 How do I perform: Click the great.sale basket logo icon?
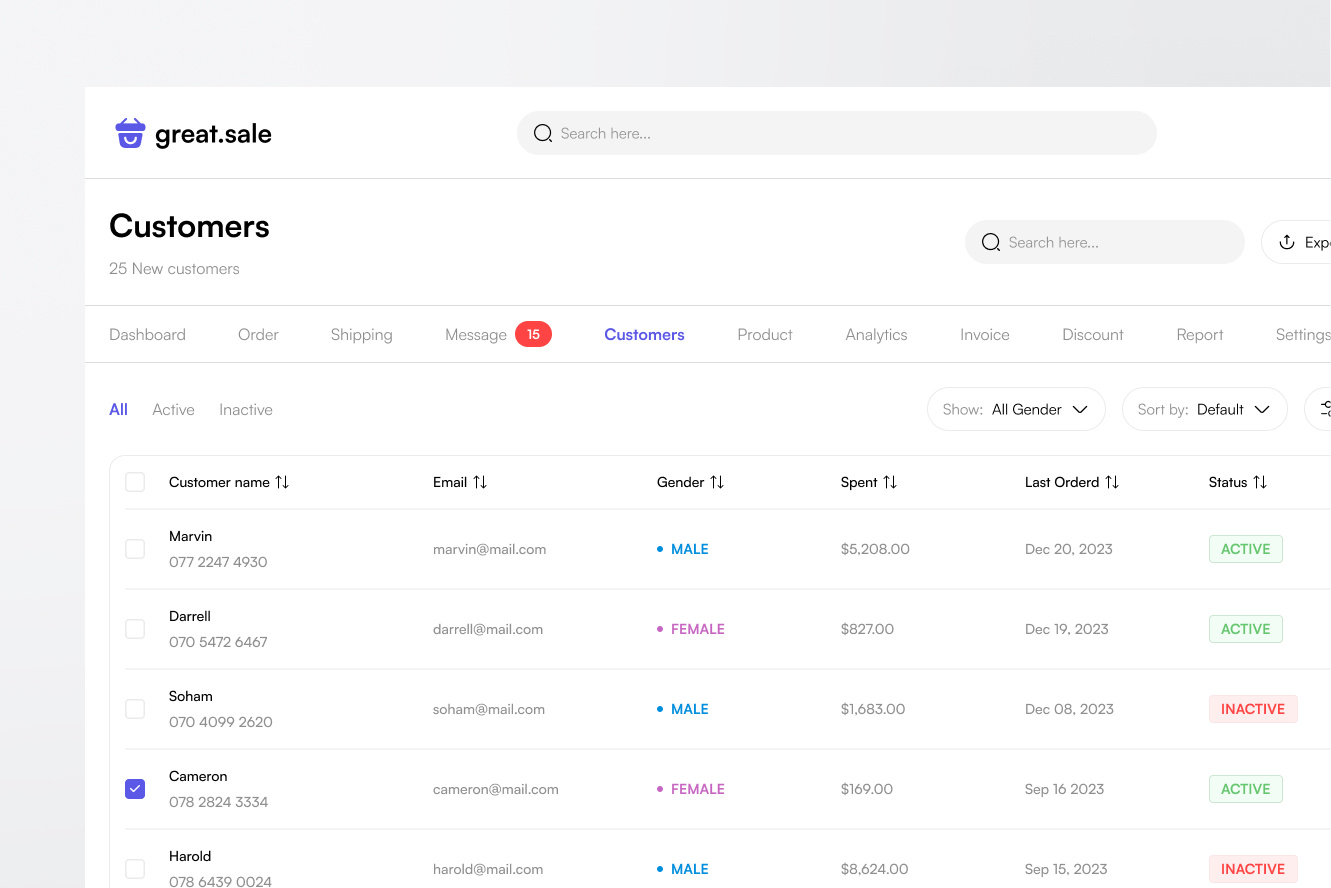129,132
